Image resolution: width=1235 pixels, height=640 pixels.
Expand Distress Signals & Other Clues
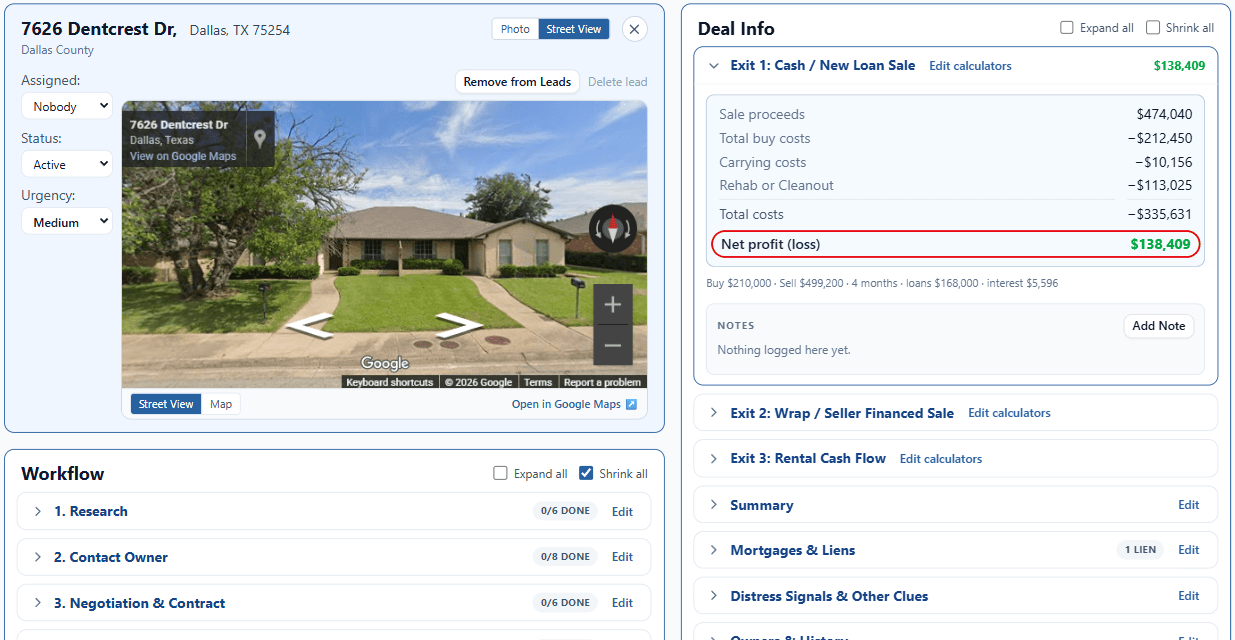tap(714, 596)
